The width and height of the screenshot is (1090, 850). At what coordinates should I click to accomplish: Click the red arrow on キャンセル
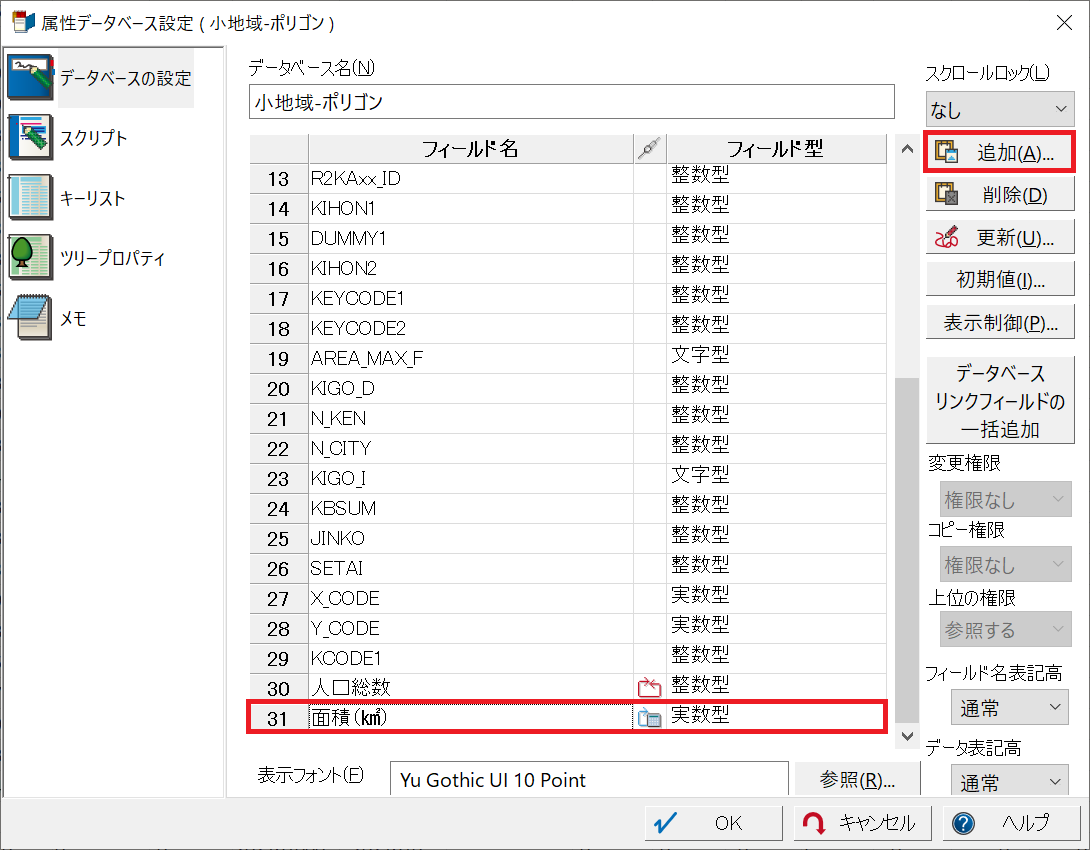[814, 823]
